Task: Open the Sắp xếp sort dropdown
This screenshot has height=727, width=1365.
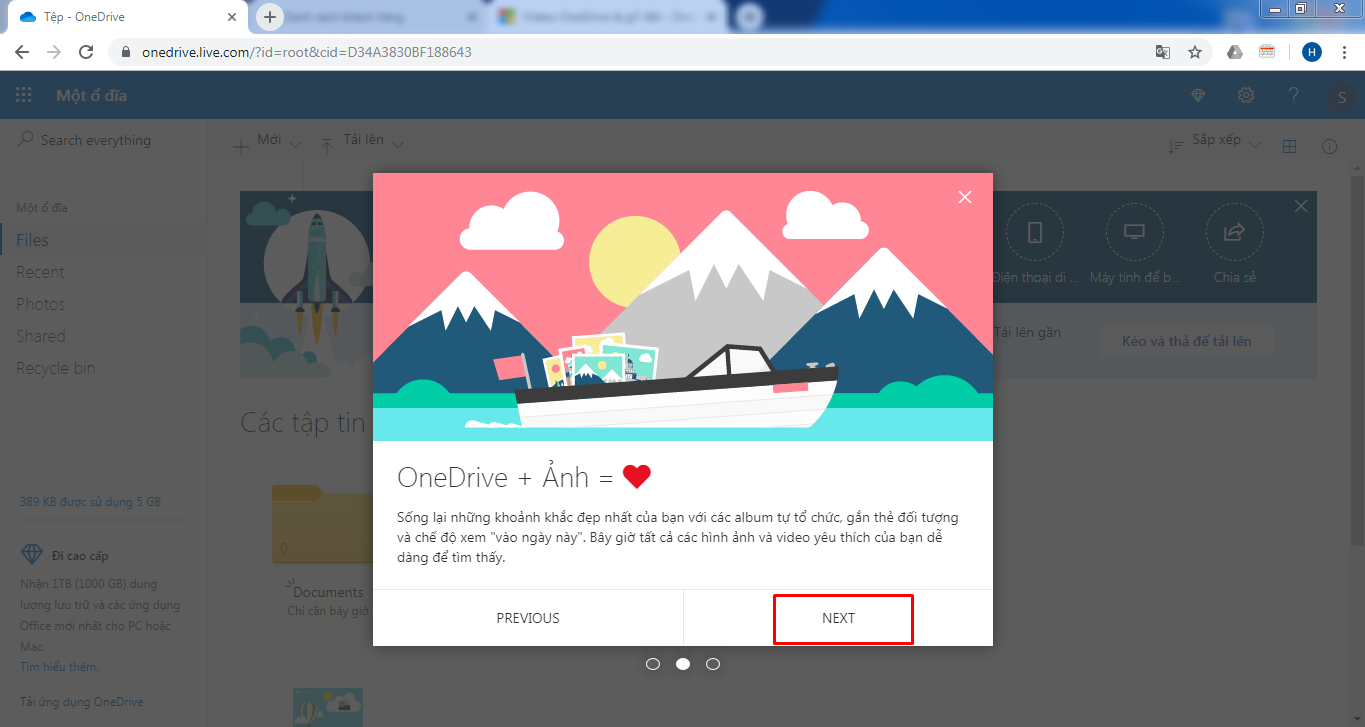Action: (1215, 143)
